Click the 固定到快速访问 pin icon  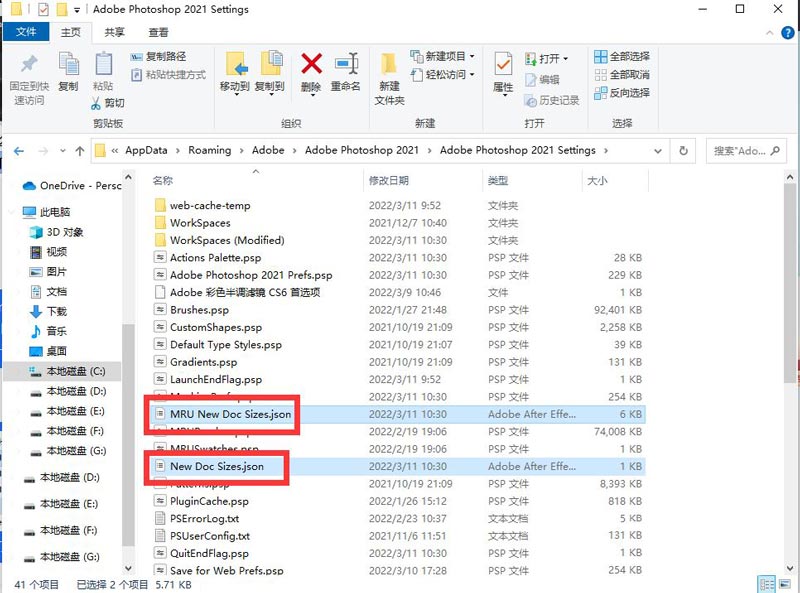point(29,64)
